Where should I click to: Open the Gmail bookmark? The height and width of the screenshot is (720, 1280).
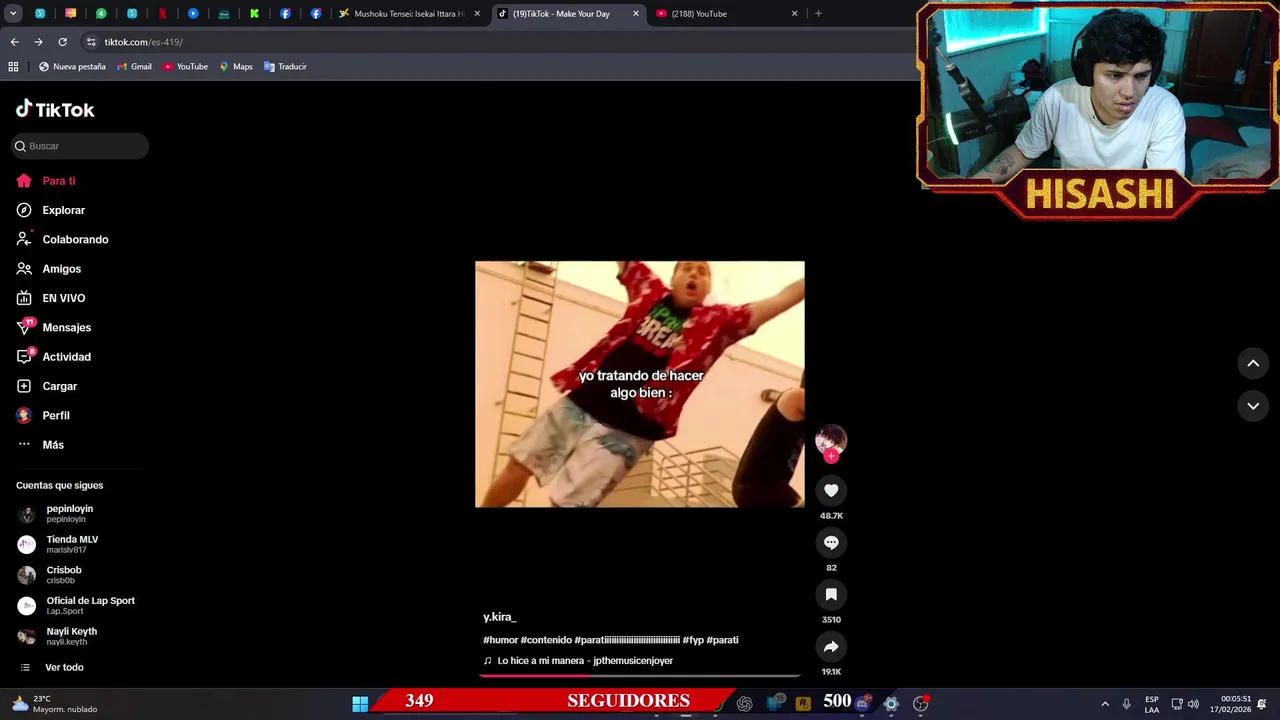point(134,67)
